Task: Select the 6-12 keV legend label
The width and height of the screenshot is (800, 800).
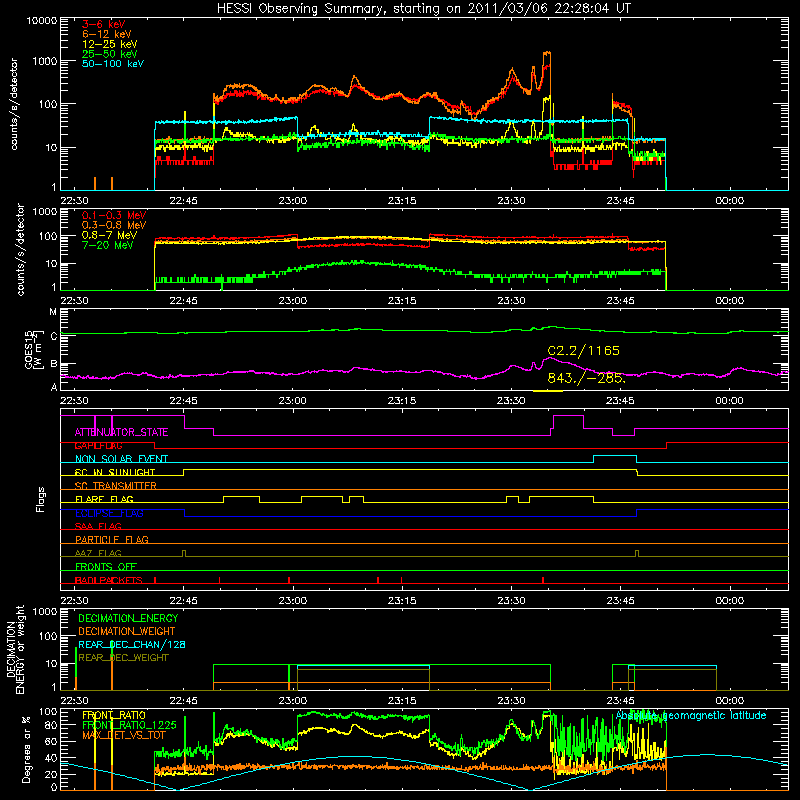Action: [107, 34]
